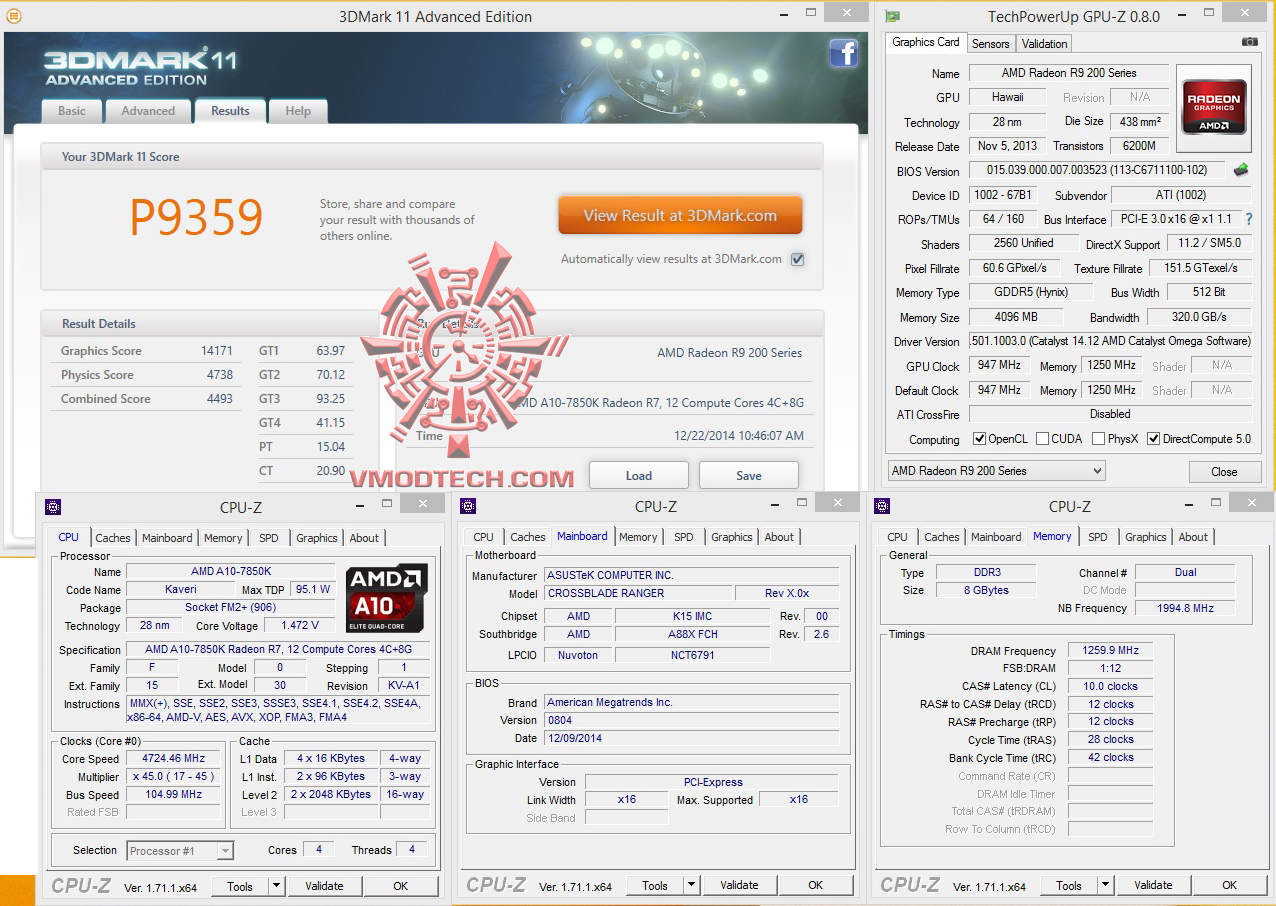Click the 3DMark 11 title bar app icon
1276x906 pixels.
click(x=13, y=16)
